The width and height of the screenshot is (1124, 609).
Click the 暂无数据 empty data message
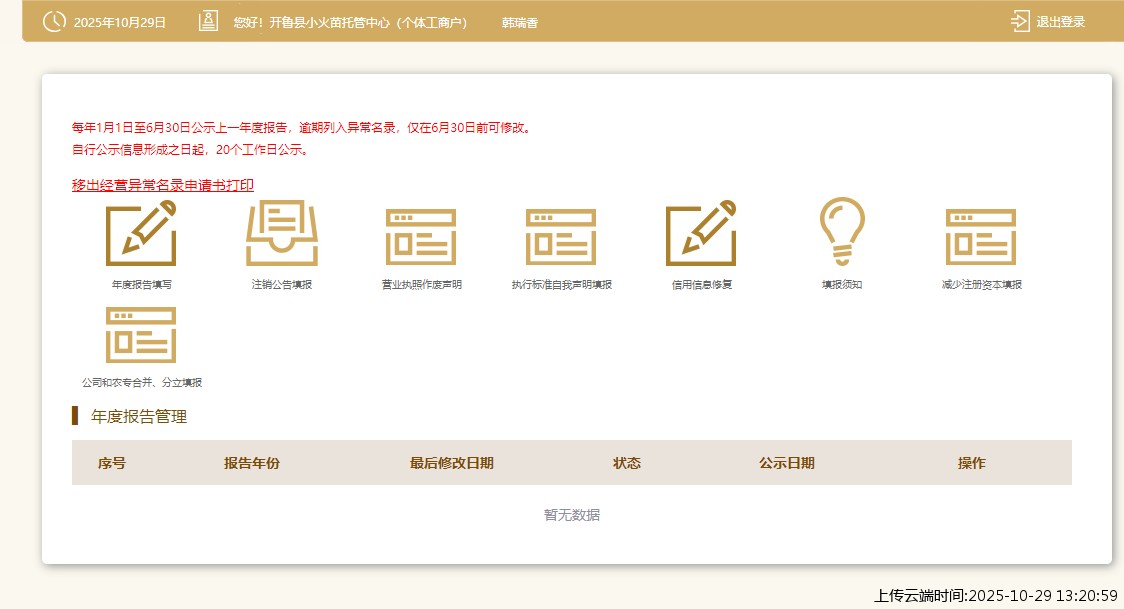(x=572, y=514)
